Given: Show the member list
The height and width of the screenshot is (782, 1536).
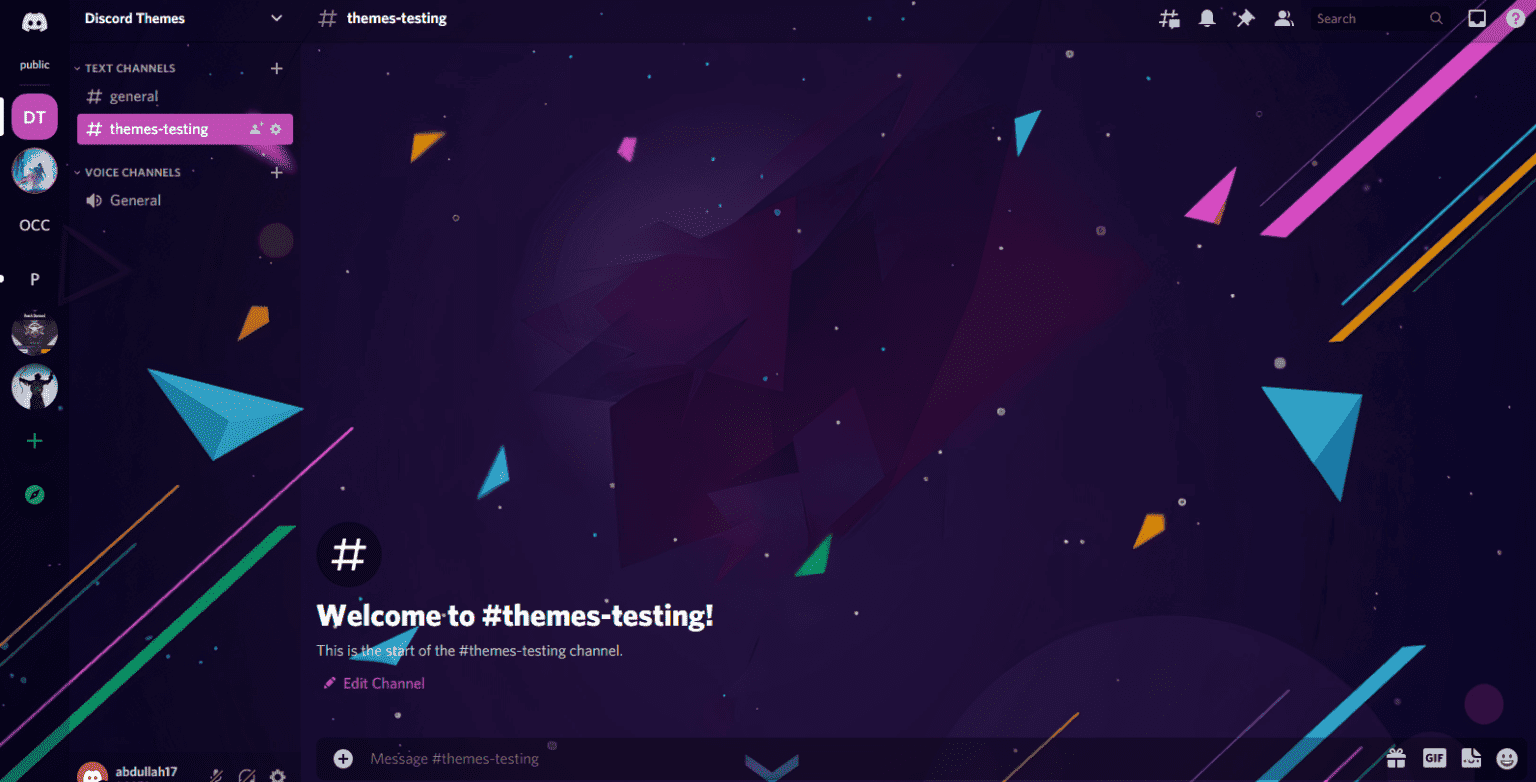Looking at the screenshot, I should (1284, 17).
